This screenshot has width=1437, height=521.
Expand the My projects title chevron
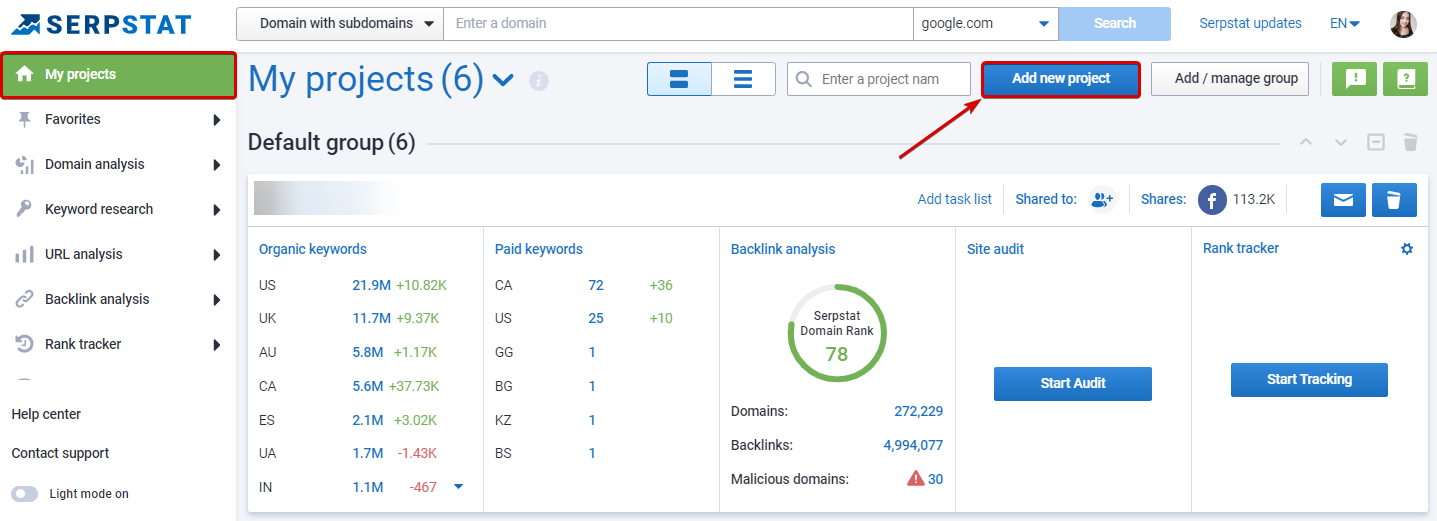tap(503, 80)
